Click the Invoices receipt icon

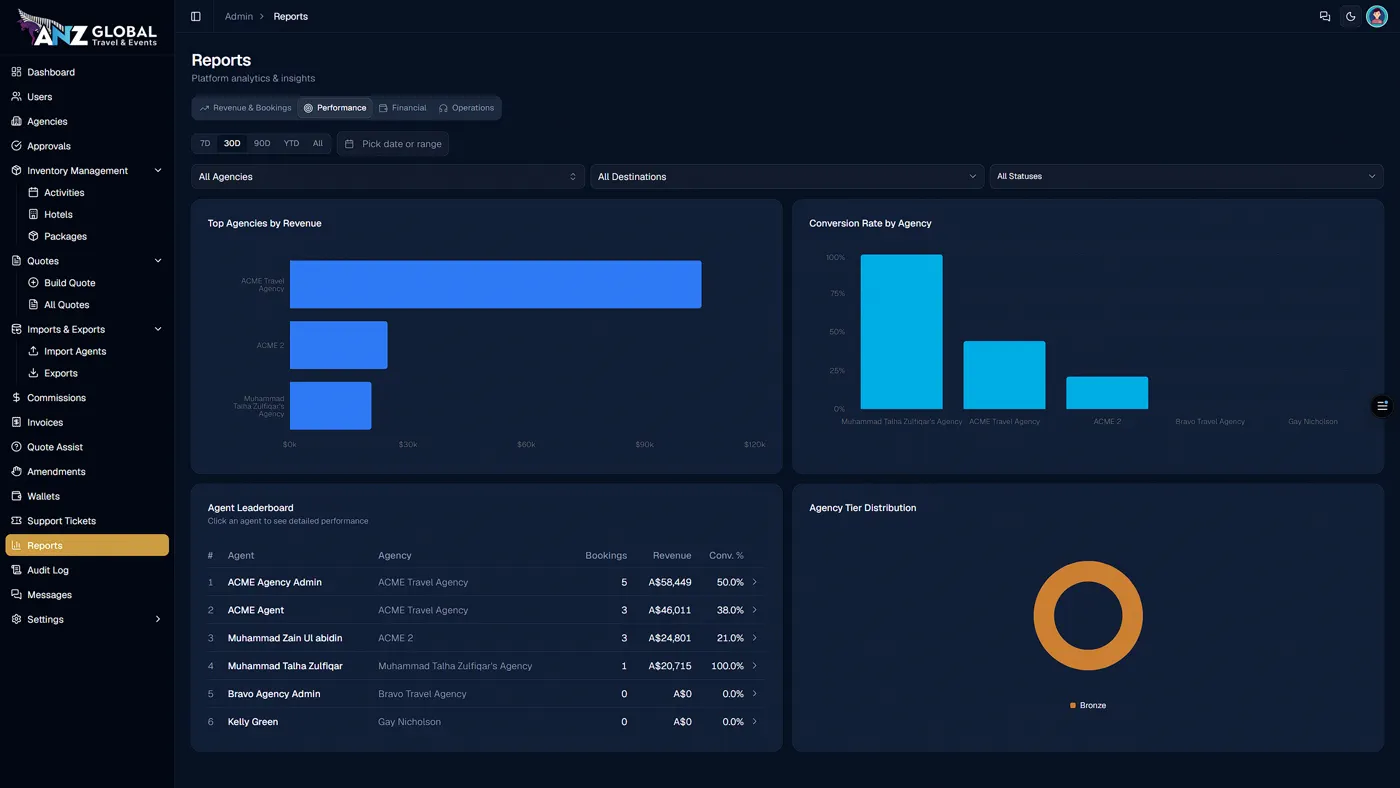tap(16, 422)
